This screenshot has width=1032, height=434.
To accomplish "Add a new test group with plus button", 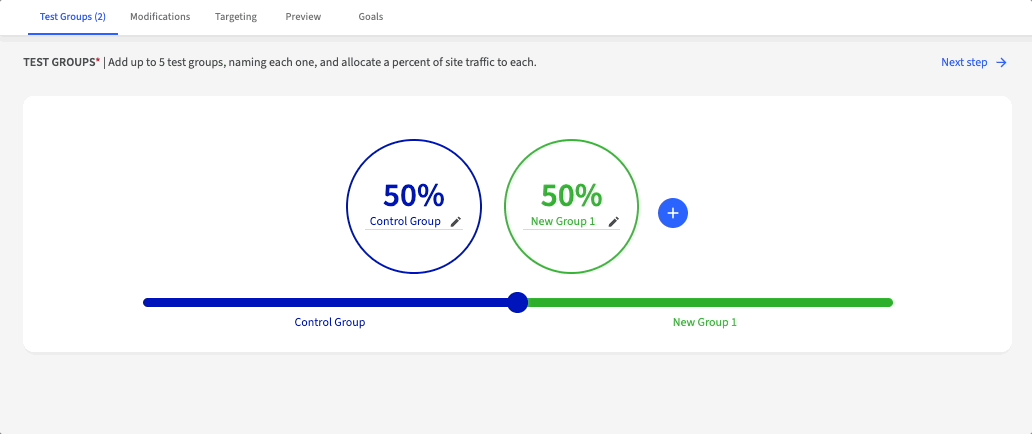I will [673, 212].
